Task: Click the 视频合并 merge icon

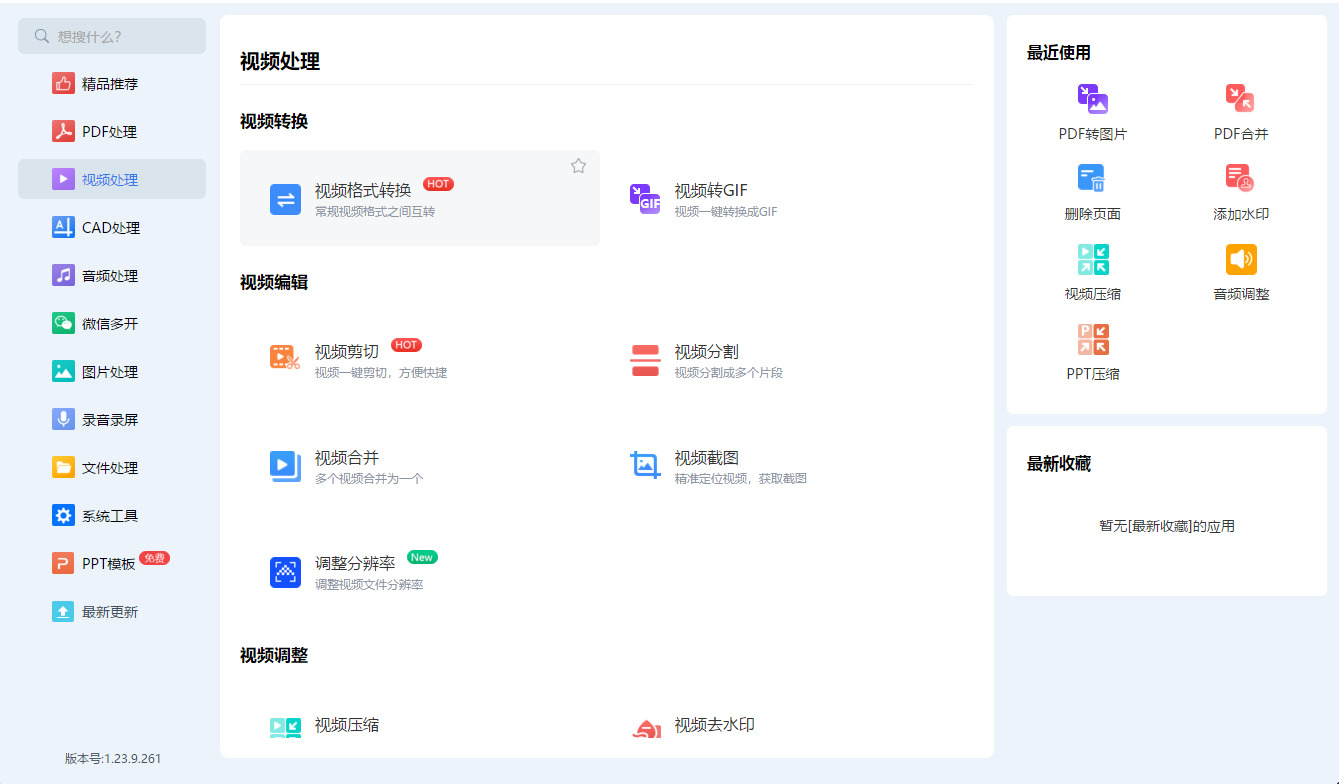Action: click(285, 466)
